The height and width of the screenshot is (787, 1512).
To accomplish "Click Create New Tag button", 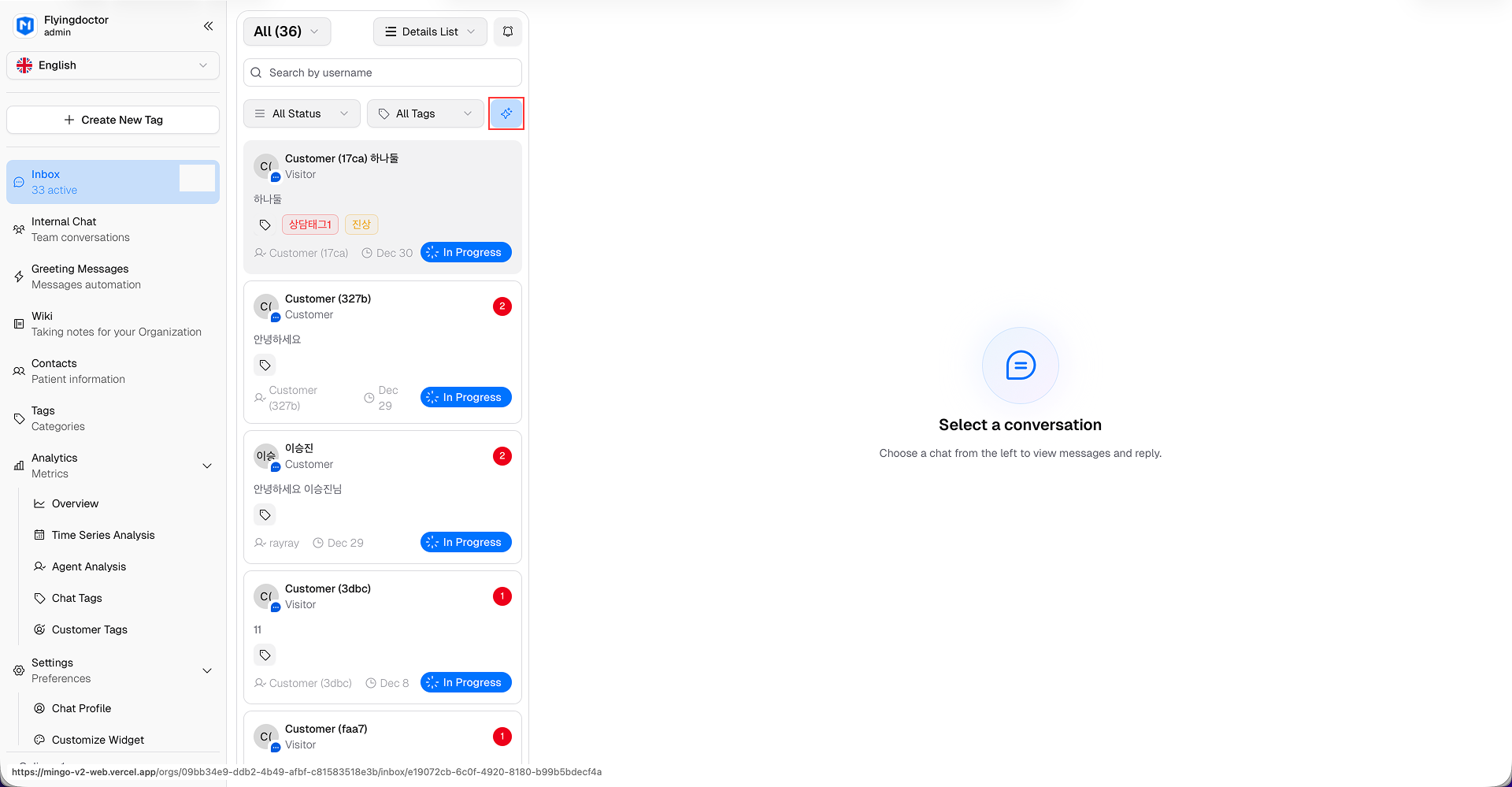I will (x=113, y=120).
